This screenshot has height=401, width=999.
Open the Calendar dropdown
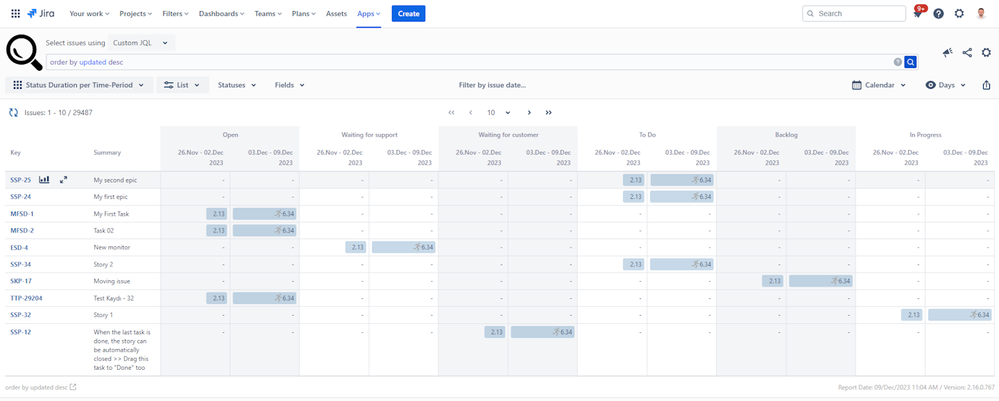tap(879, 85)
